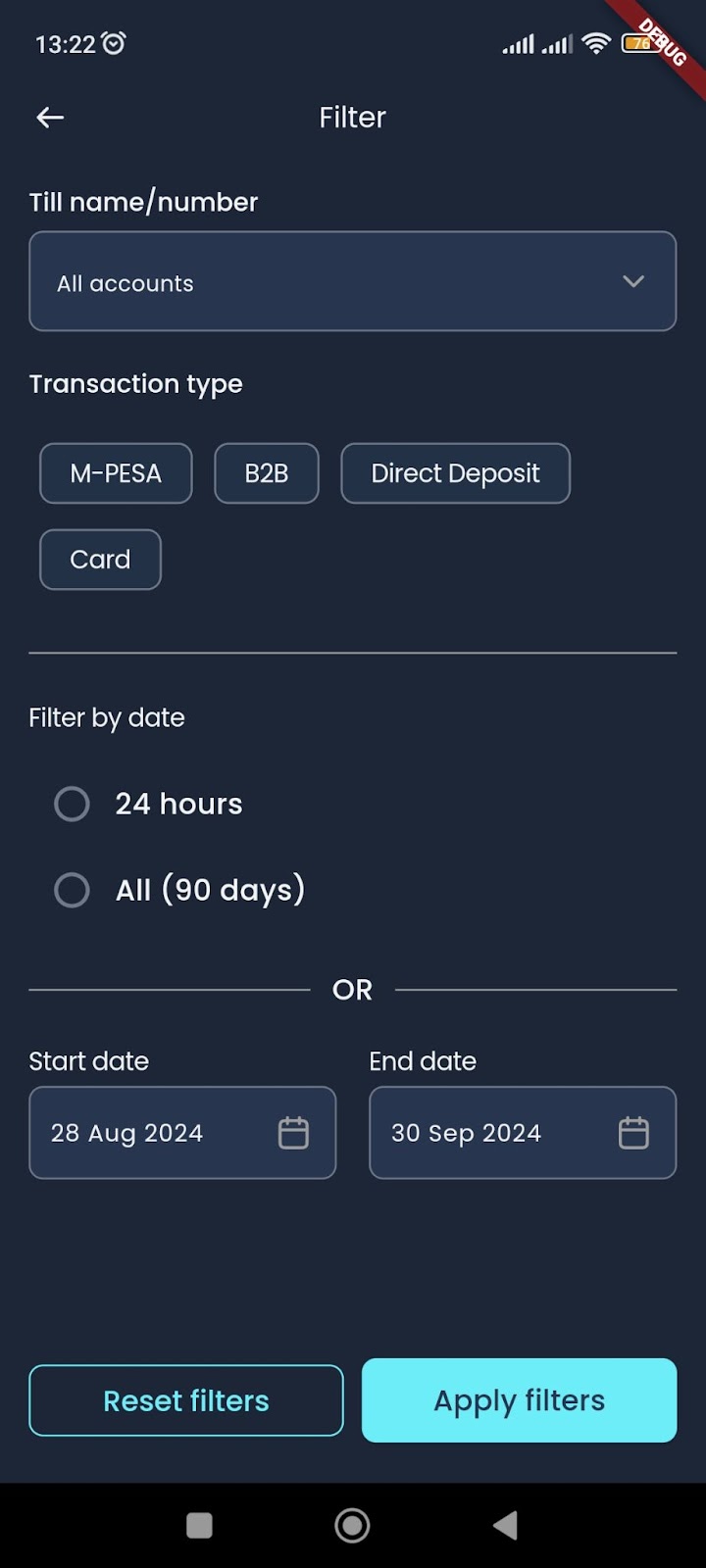Open the End date calendar picker icon
This screenshot has width=706, height=1568.
pos(635,1132)
